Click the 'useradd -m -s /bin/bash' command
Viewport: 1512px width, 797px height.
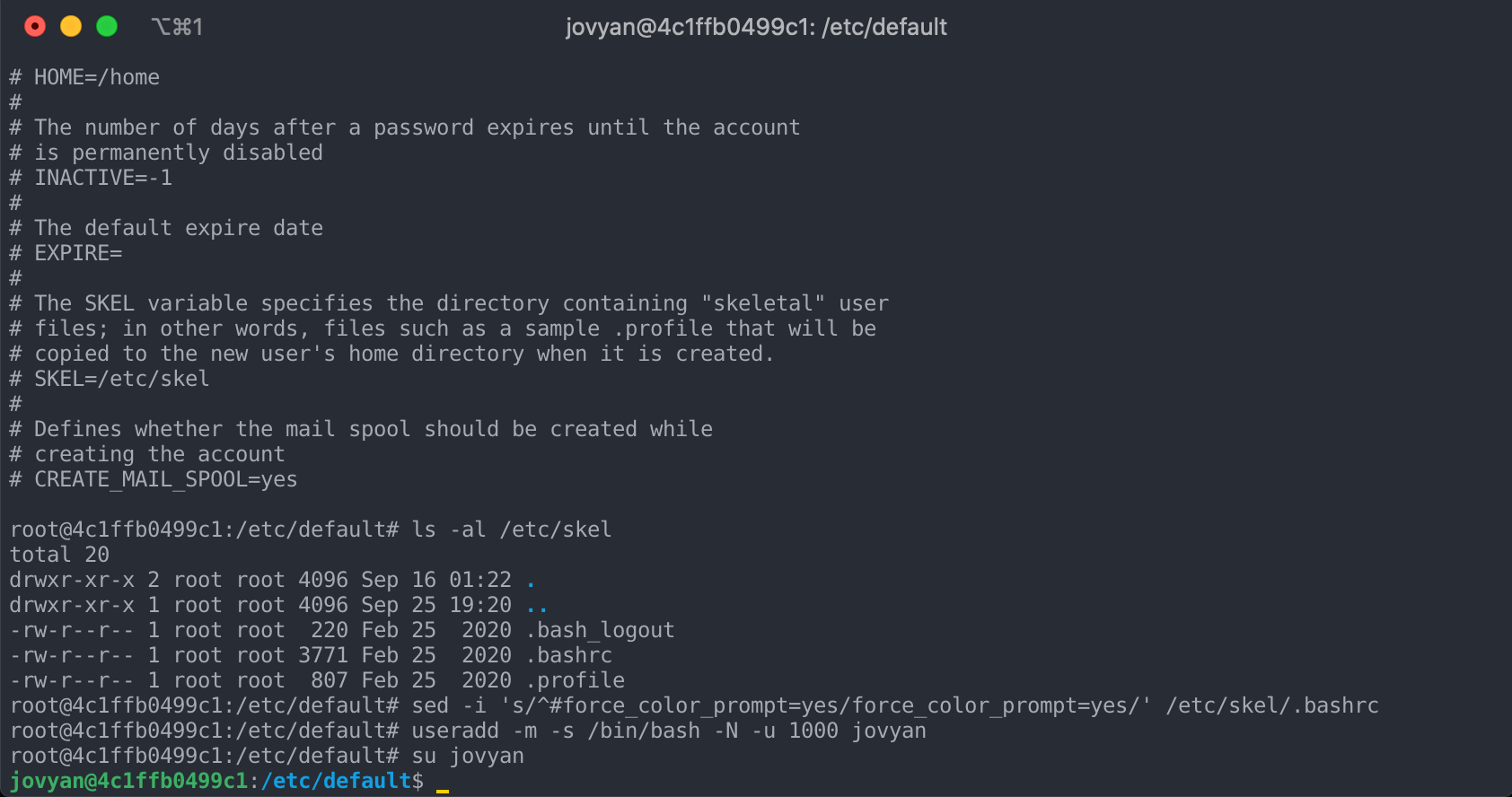(556, 731)
